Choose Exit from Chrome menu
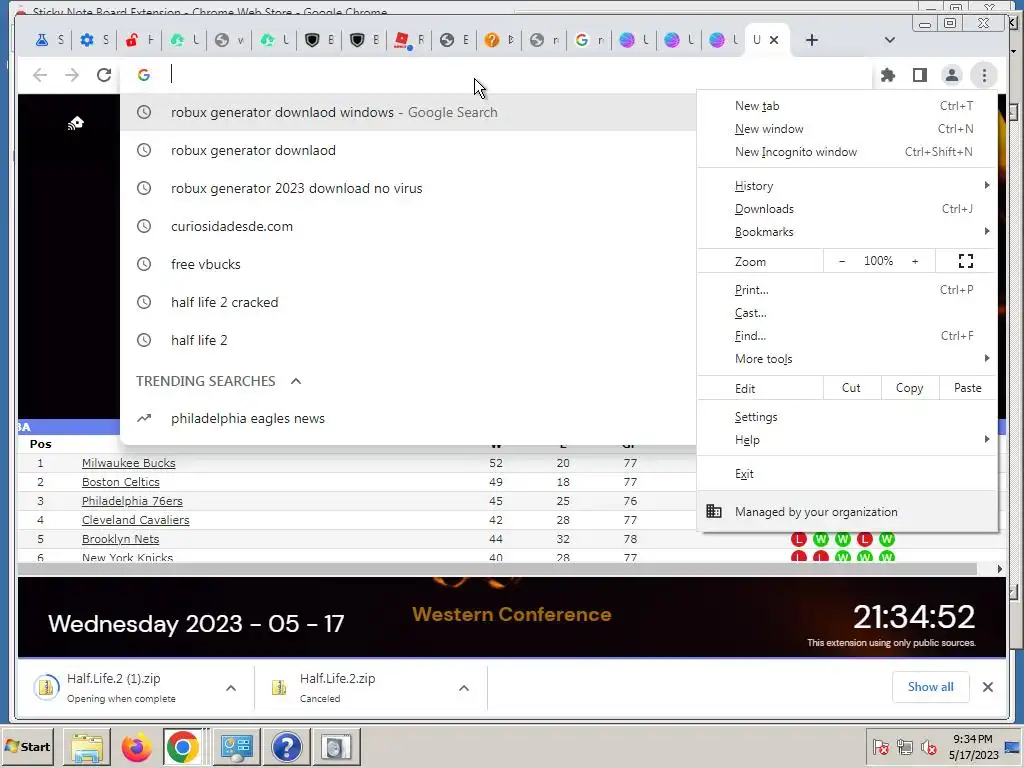Screen dimensions: 1024x768 coord(847,474)
